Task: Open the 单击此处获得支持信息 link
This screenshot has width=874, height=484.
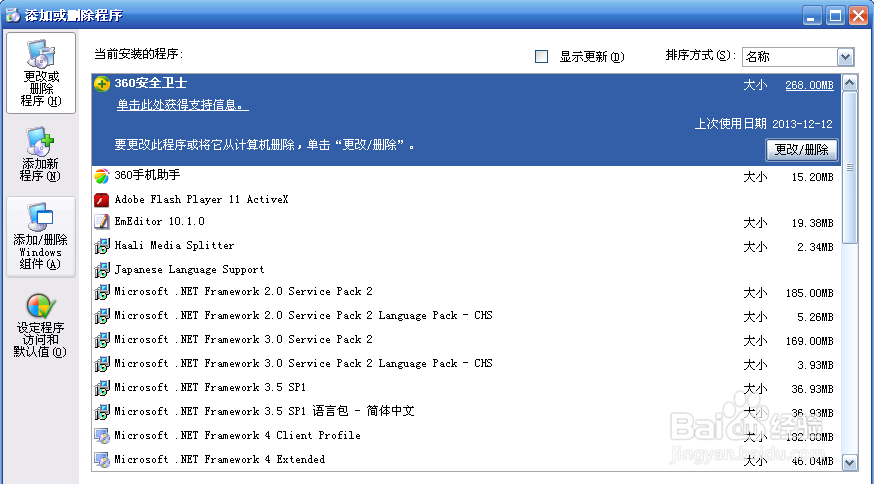Action: point(182,104)
